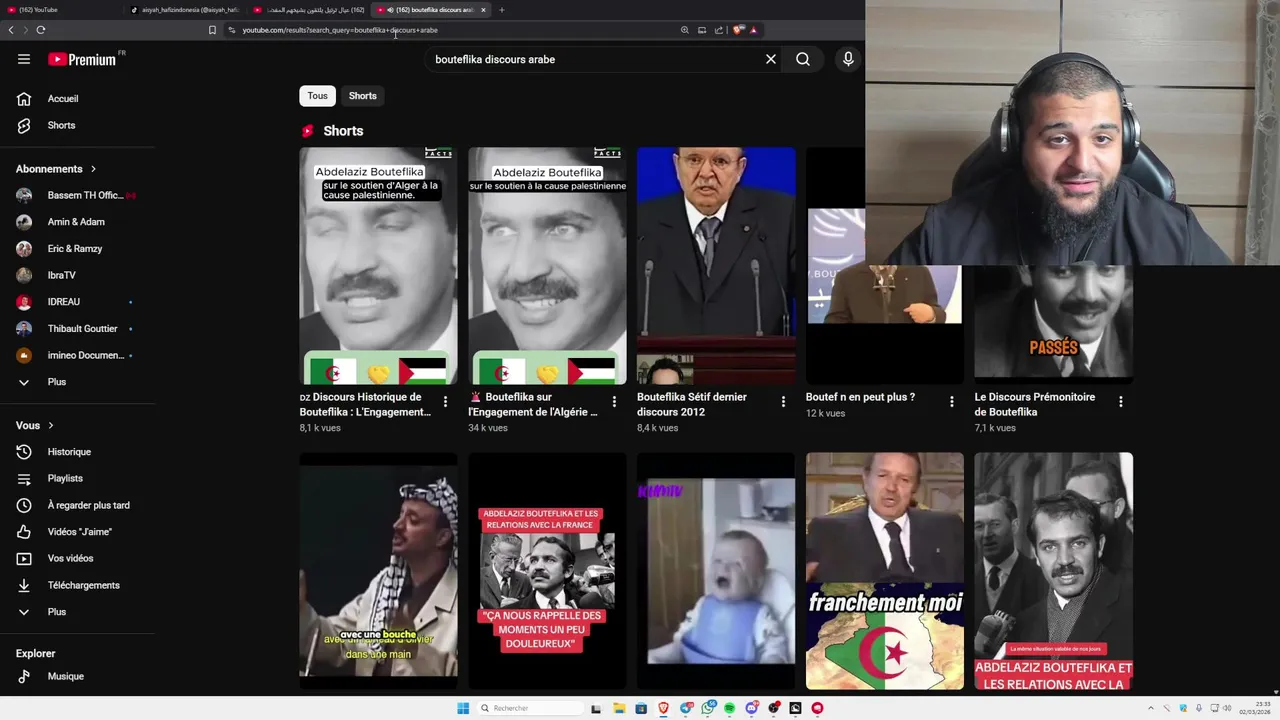Open Vidéos "J'aime" list

tap(79, 532)
